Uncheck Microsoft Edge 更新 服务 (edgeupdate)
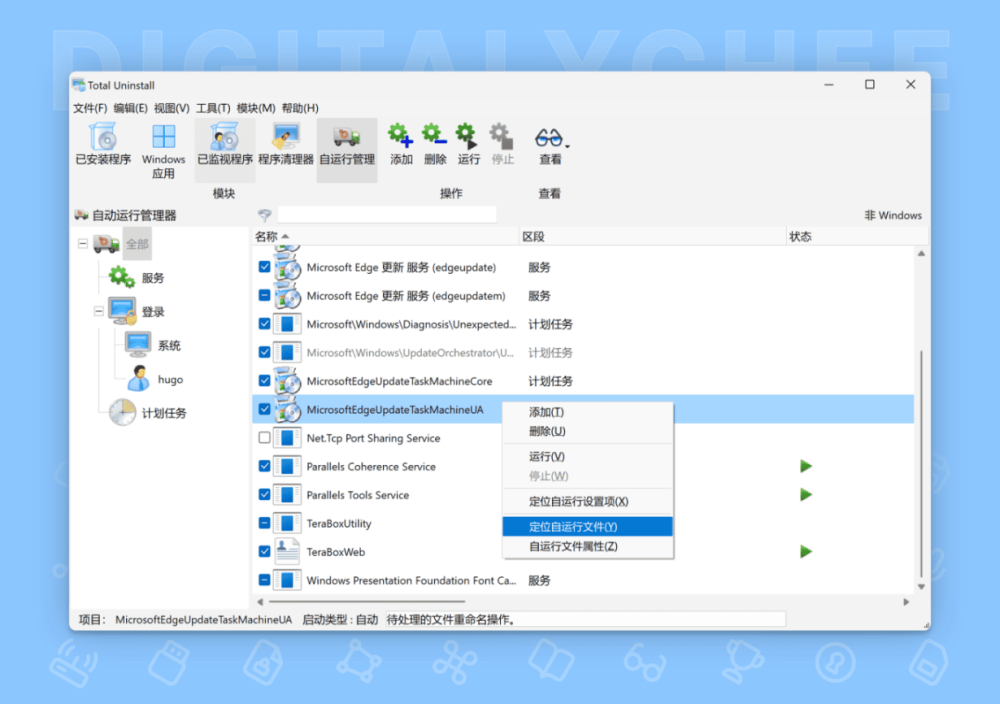 click(x=264, y=267)
